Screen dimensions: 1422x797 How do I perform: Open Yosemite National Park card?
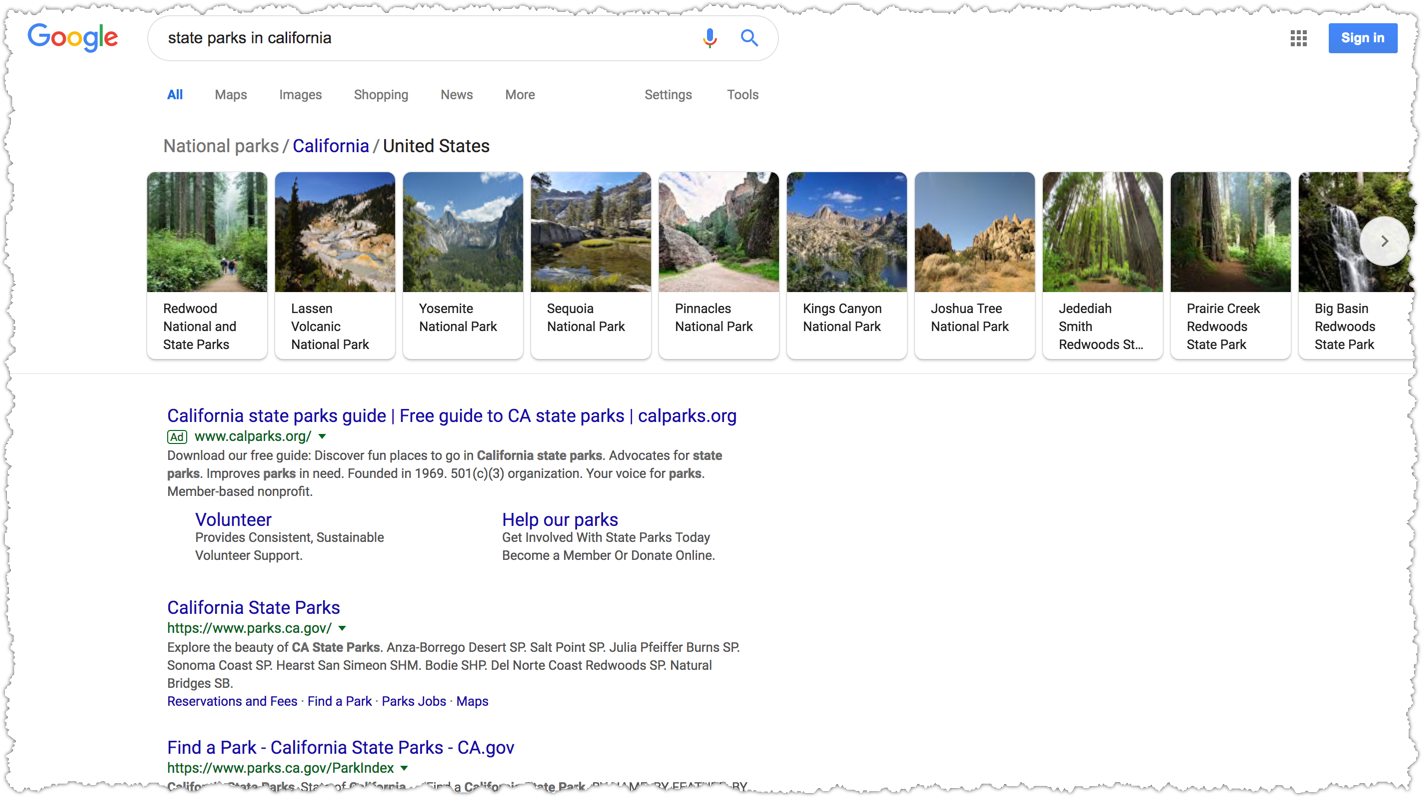[463, 265]
